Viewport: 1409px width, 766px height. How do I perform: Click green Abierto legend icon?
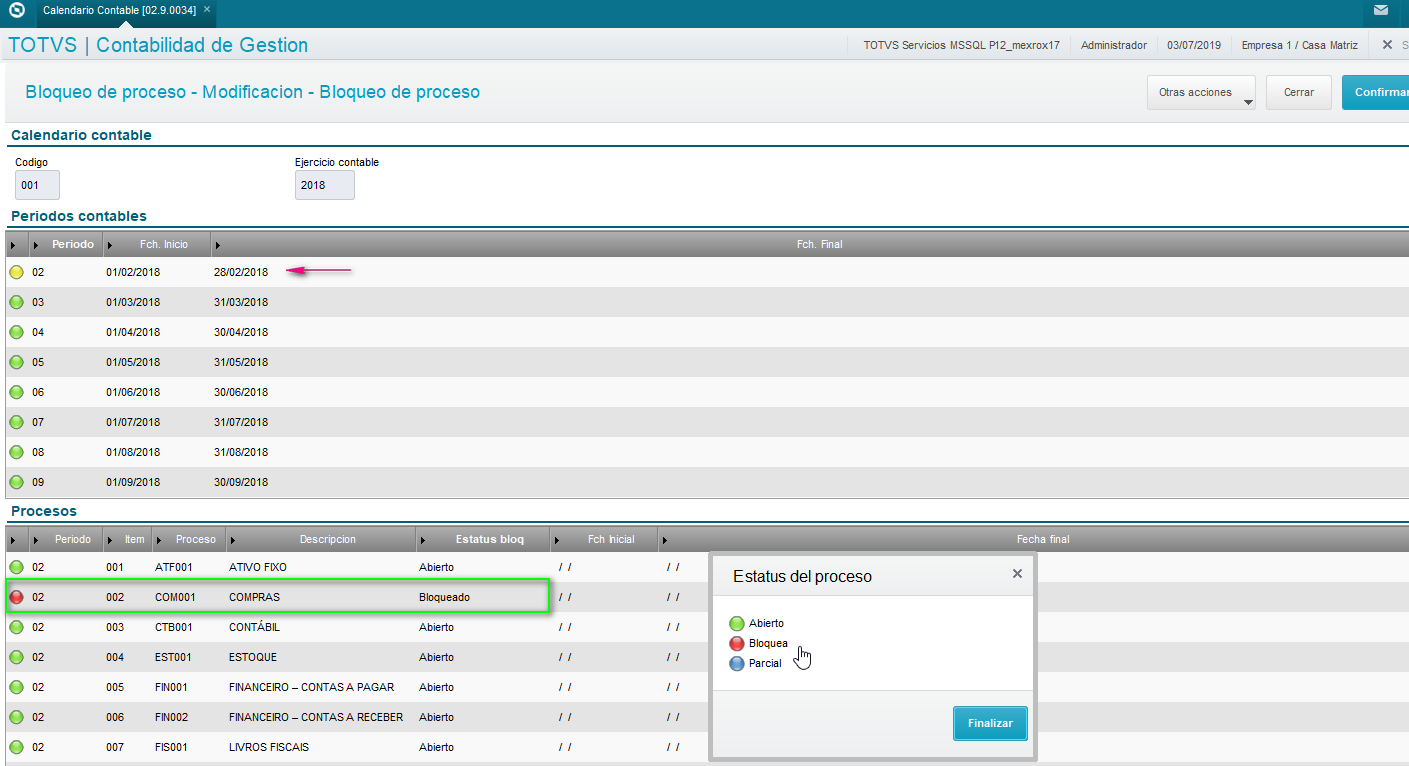(737, 624)
